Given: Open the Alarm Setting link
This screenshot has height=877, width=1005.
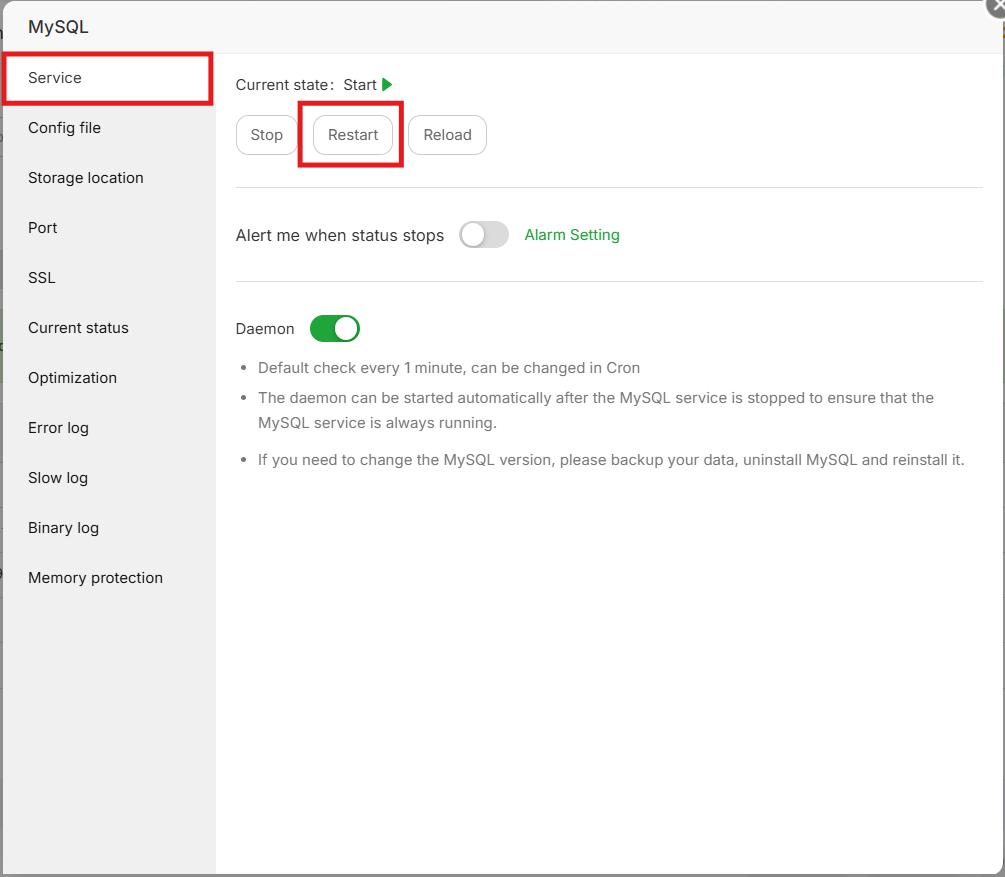Looking at the screenshot, I should [x=572, y=234].
